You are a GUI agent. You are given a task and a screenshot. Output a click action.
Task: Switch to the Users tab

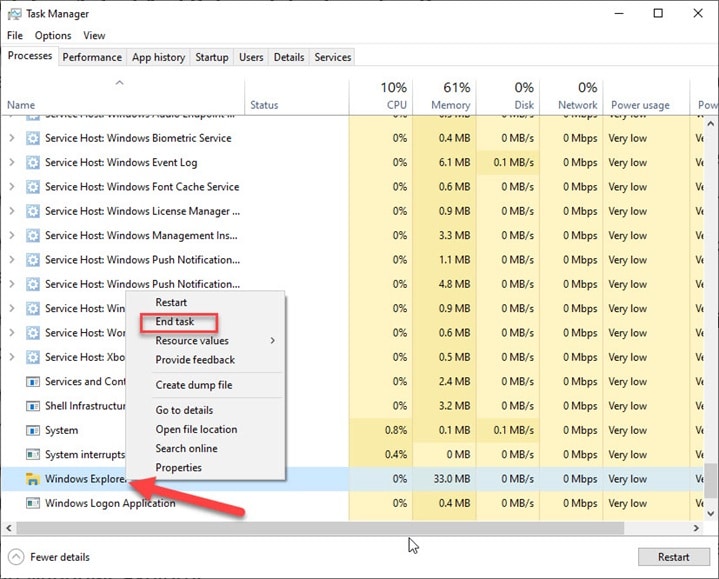click(x=251, y=57)
